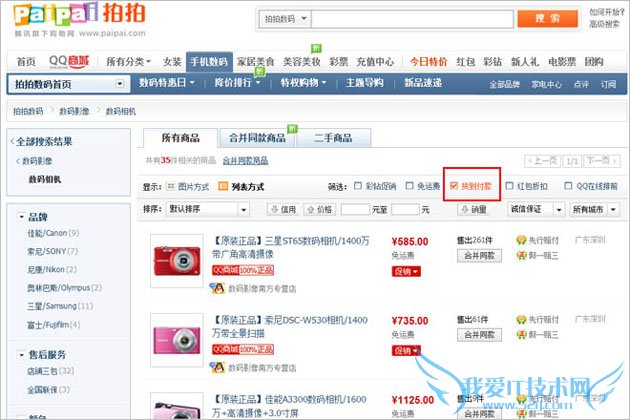Viewport: 630px width, 420px height.
Task: Click QQ商城100%正品 badge under Samsung ST65
Action: coord(243,270)
